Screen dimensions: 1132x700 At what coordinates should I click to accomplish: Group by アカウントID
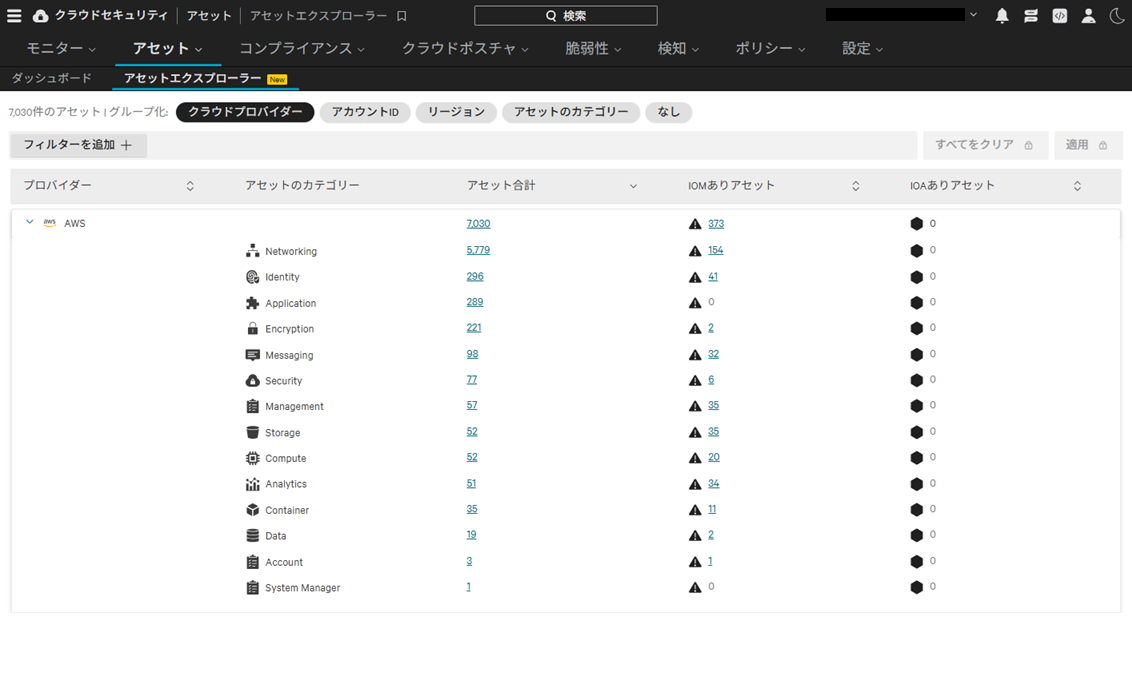click(365, 112)
